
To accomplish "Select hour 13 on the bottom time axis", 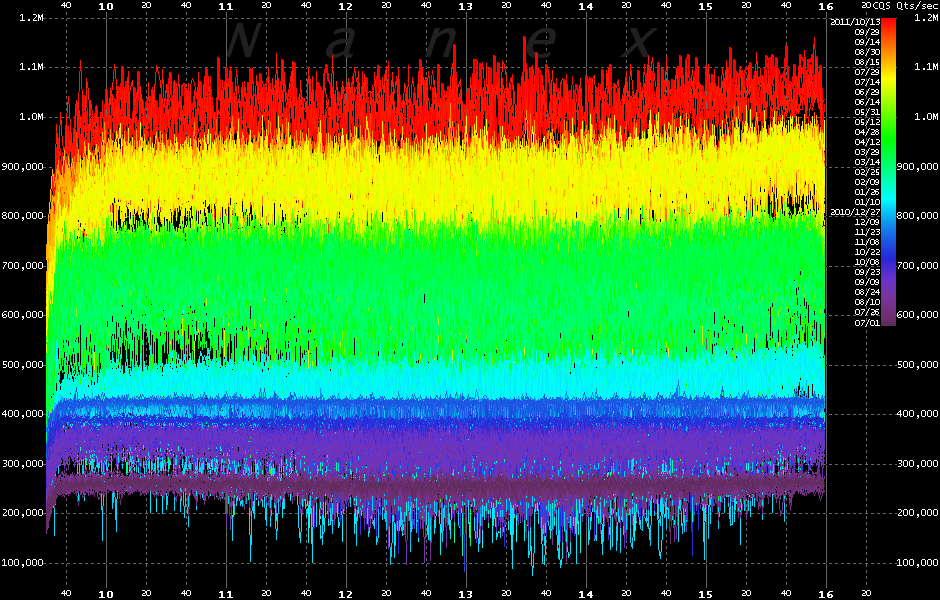I will click(x=465, y=593).
